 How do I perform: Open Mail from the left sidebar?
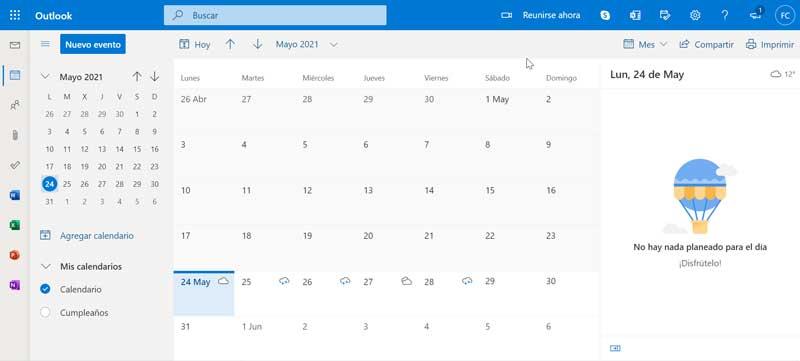point(15,45)
